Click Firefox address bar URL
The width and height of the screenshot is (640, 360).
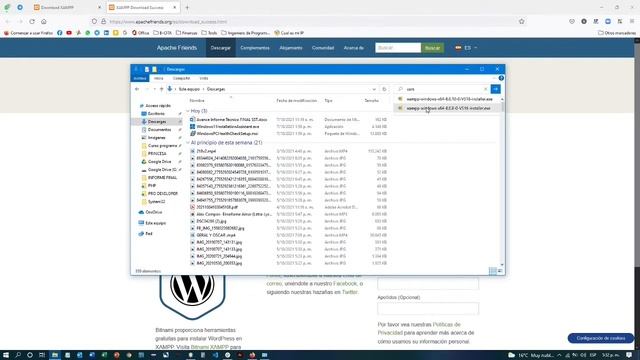pos(168,22)
